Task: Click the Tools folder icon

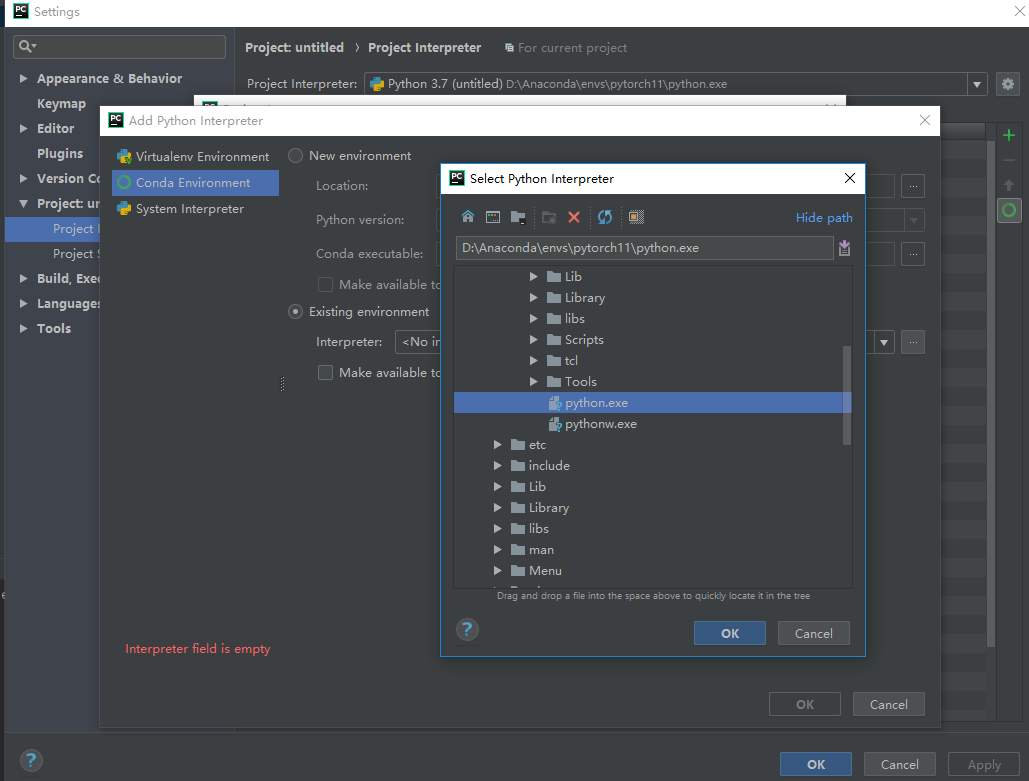Action: point(554,382)
